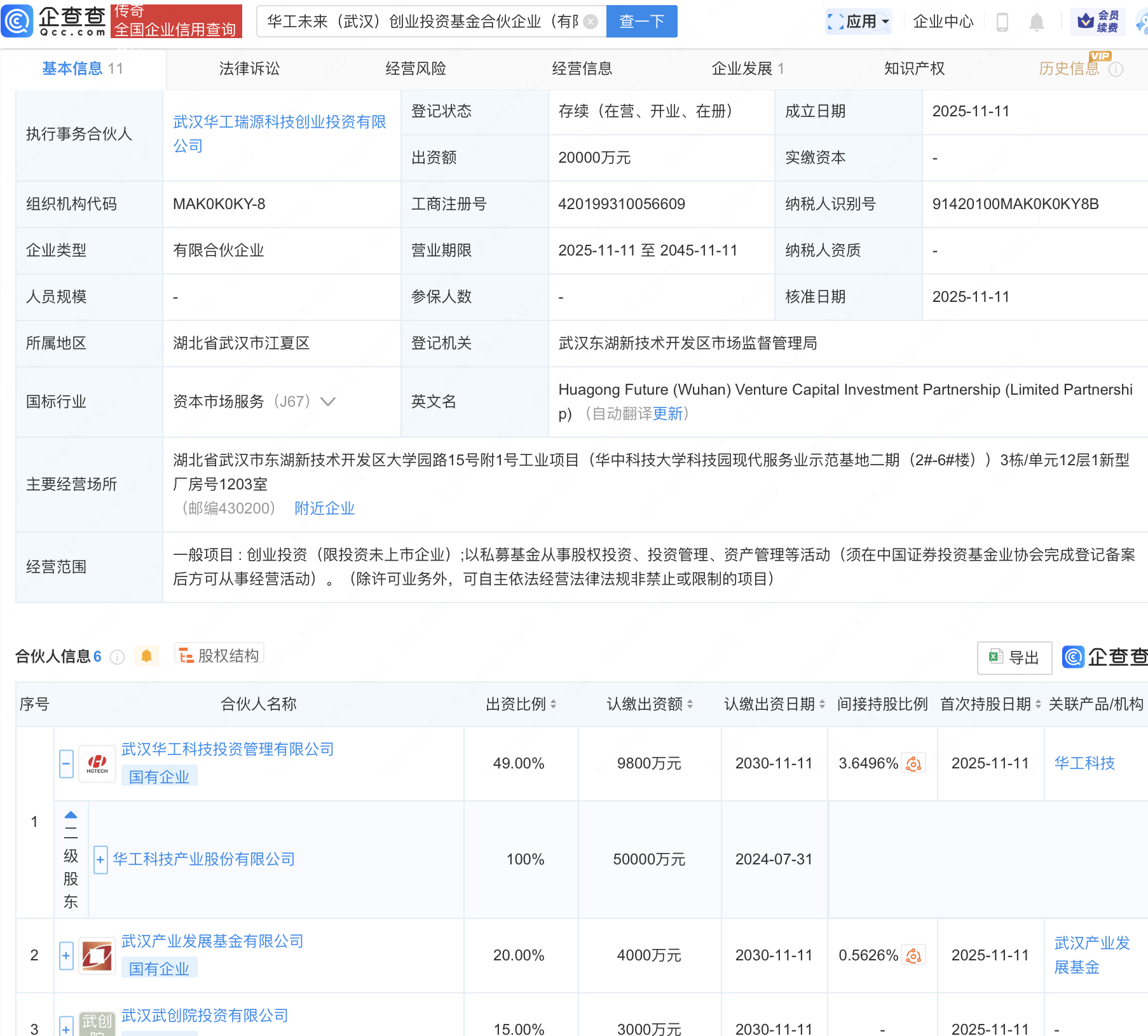The image size is (1148, 1036).
Task: Switch to the 法律诉讼 tab
Action: (249, 69)
